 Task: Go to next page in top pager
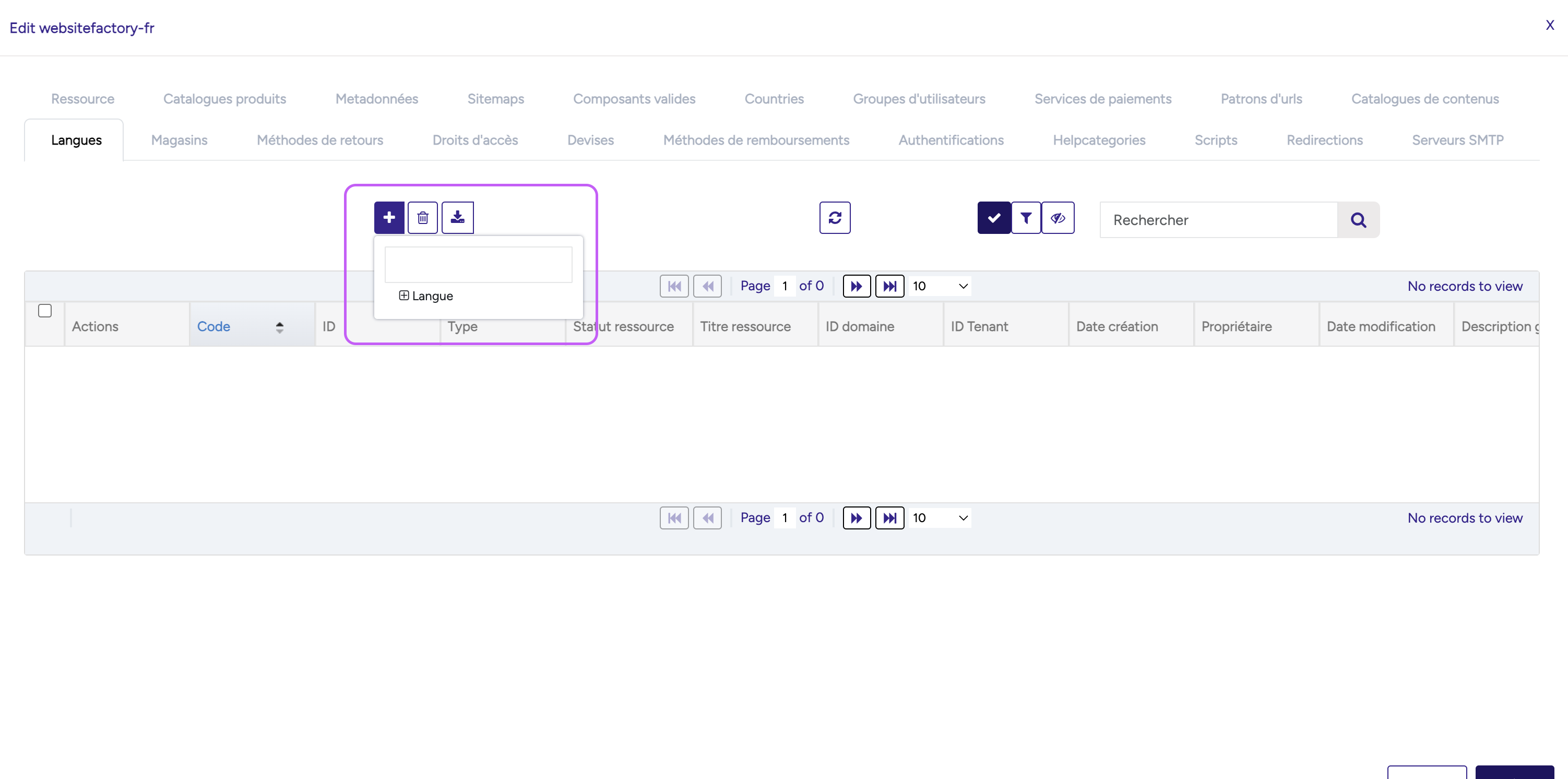pos(856,286)
